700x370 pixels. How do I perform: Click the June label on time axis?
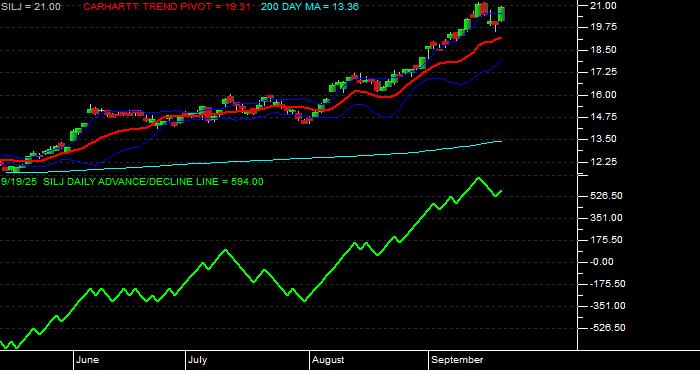[88, 360]
